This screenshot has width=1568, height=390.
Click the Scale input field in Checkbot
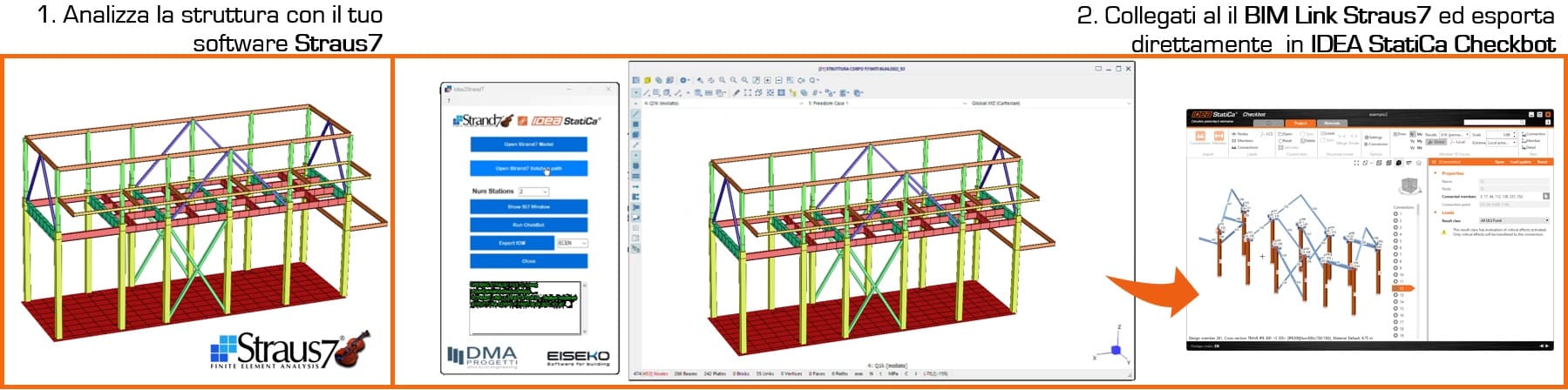click(1499, 135)
